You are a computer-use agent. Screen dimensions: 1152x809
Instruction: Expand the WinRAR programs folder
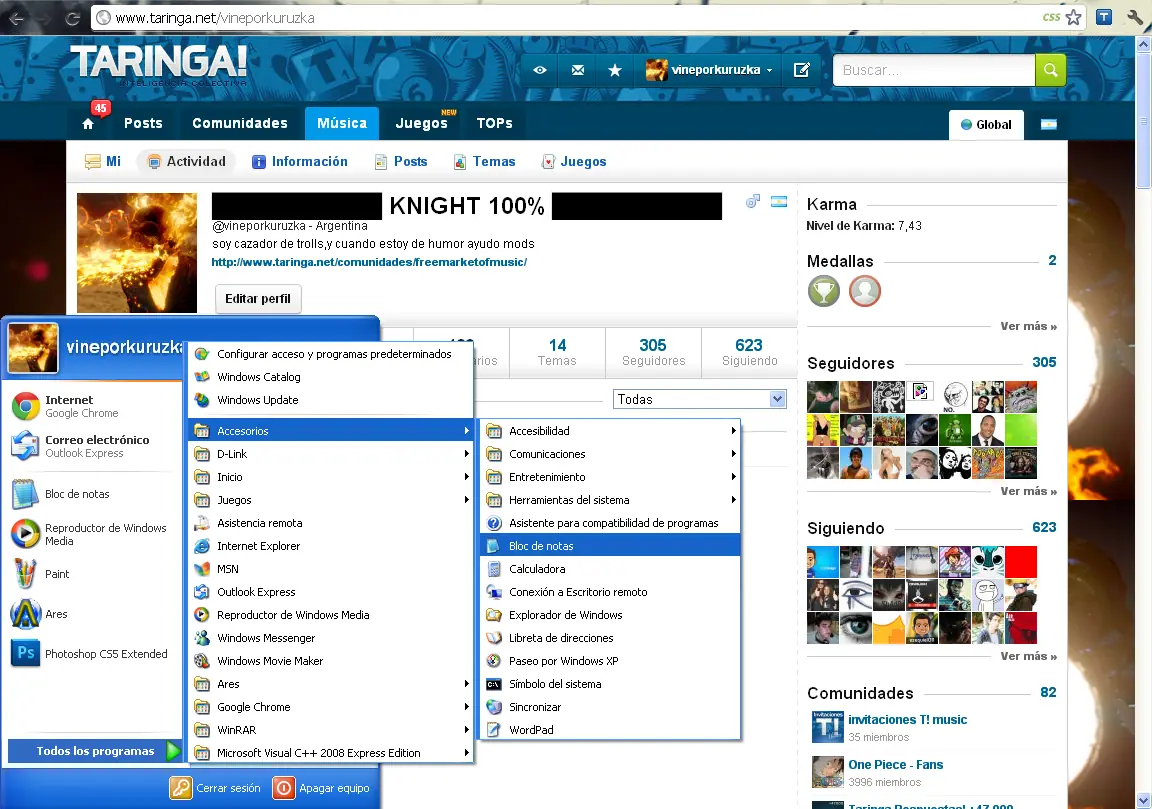[x=331, y=730]
